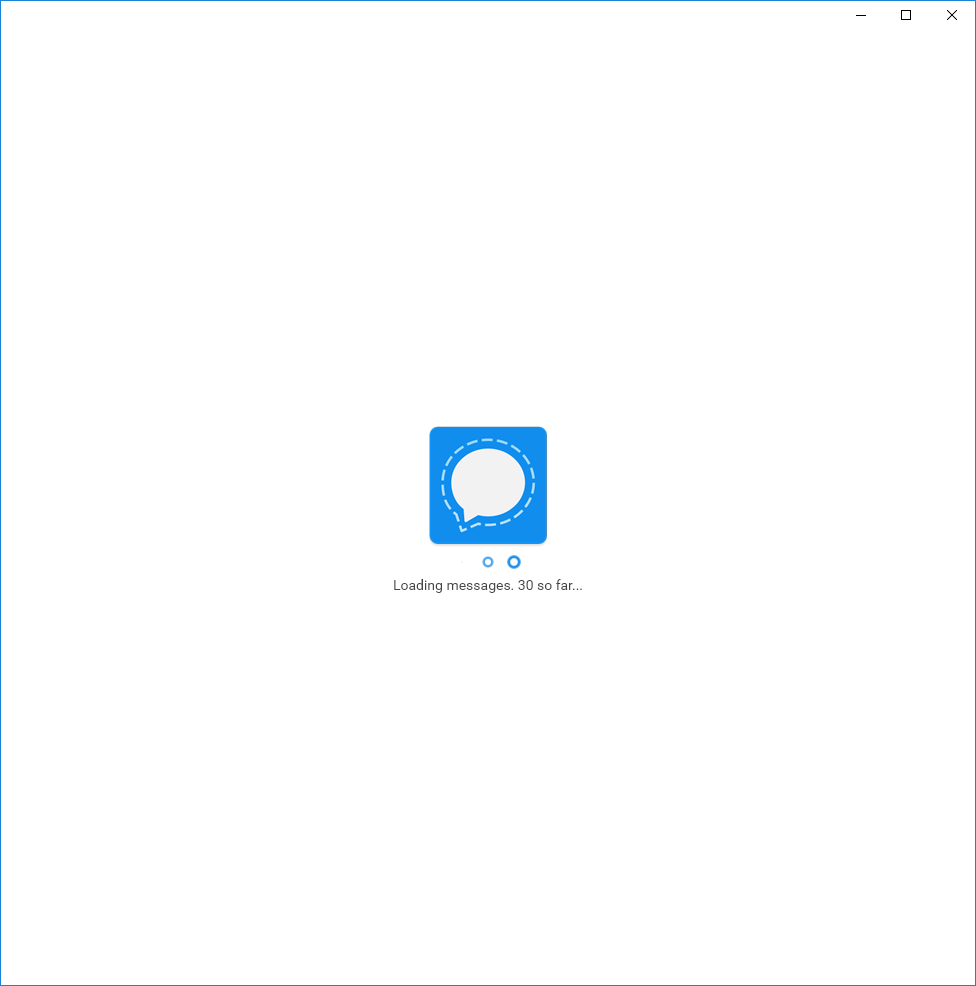Click the 'Loading messages. 30 so far...' label
This screenshot has height=986, width=976.
(487, 585)
